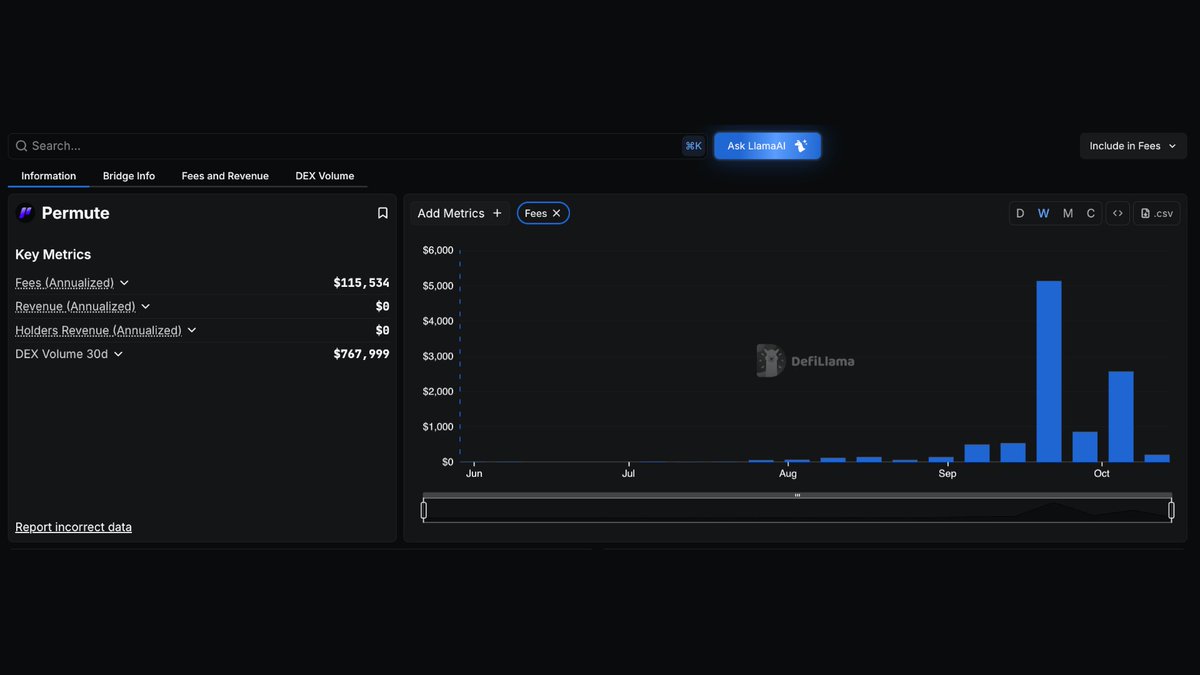Viewport: 1200px width, 675px height.
Task: Open the Fees and Revenue tab
Action: coord(225,176)
